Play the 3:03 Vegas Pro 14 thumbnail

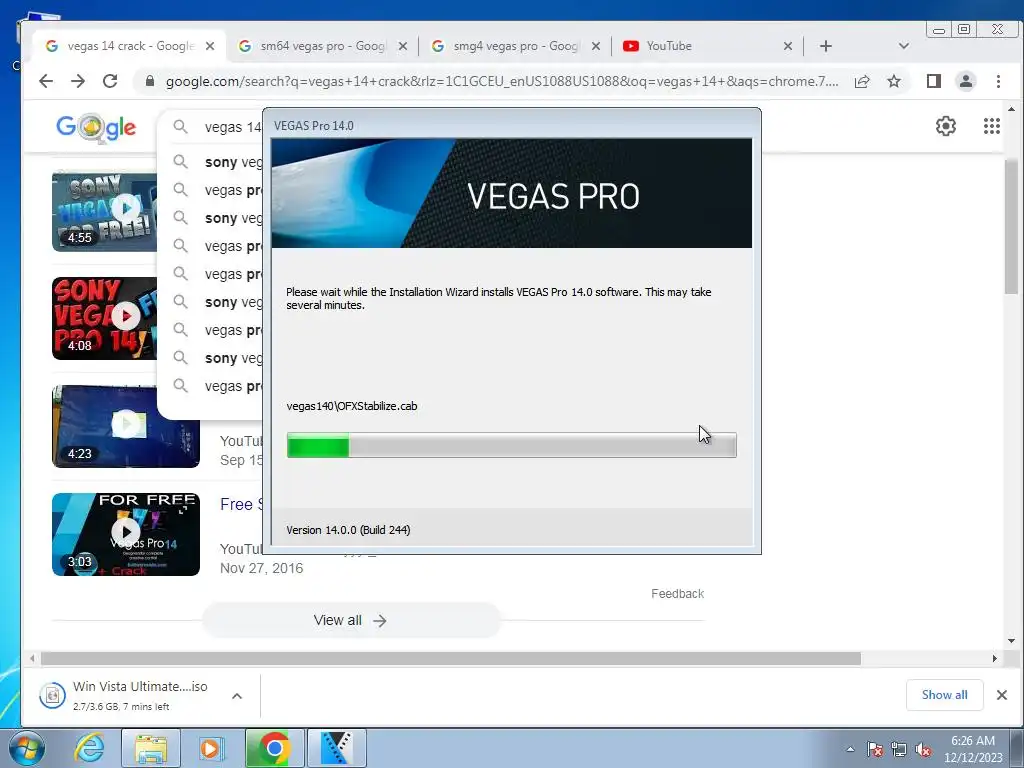click(x=126, y=534)
